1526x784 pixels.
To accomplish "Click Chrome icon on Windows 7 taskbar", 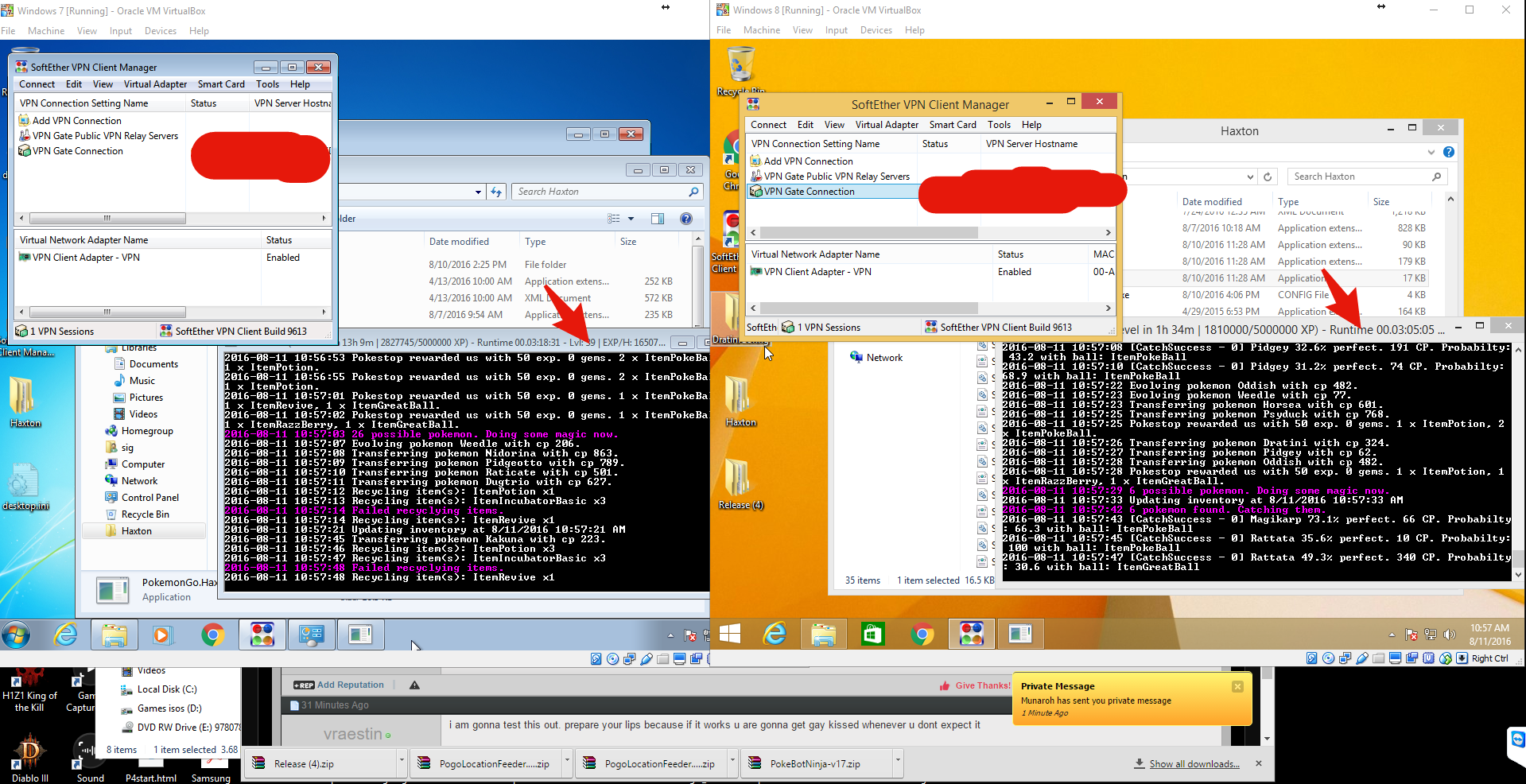I will pyautogui.click(x=212, y=635).
